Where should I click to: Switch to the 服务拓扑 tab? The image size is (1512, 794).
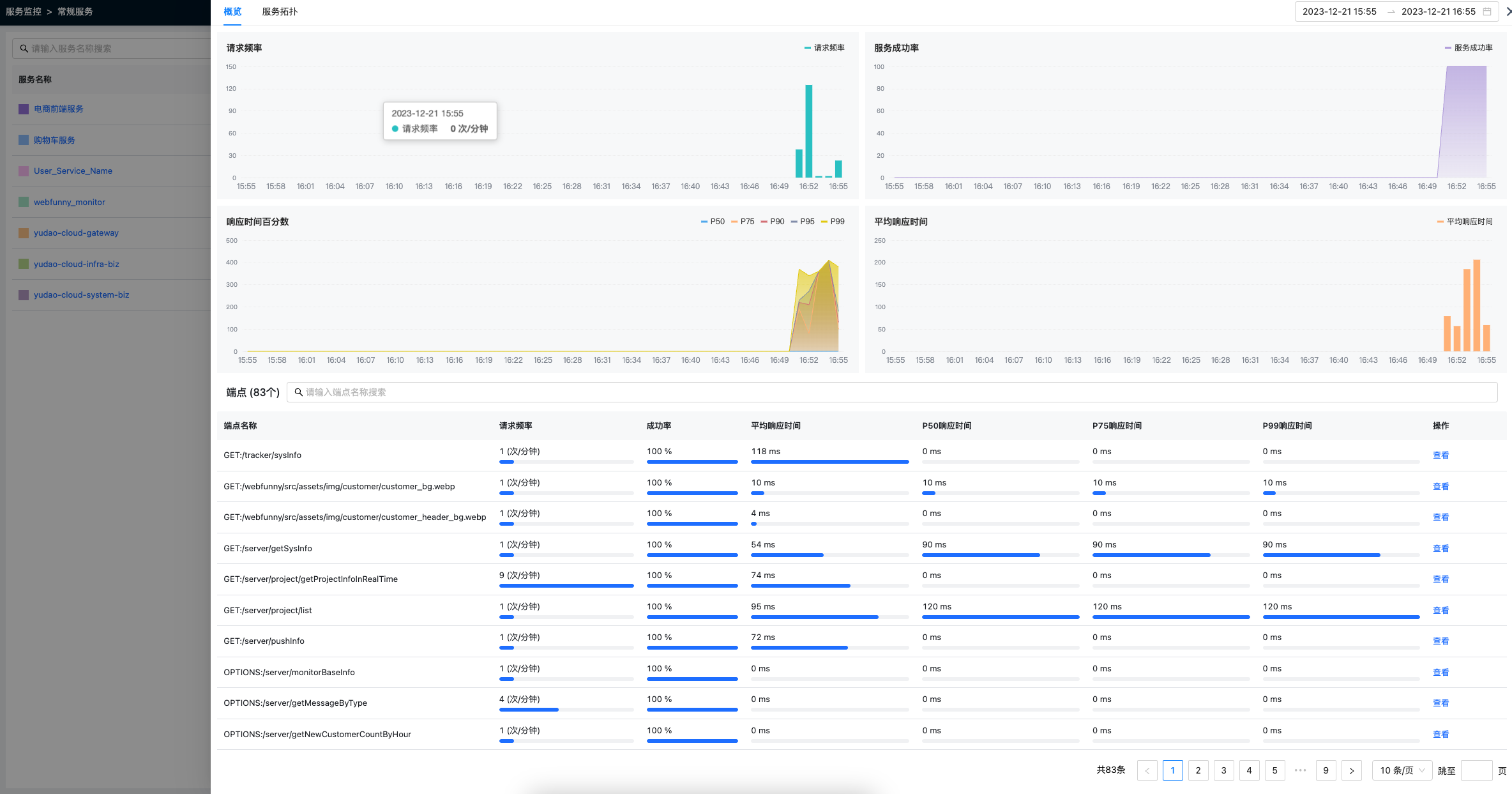[280, 11]
